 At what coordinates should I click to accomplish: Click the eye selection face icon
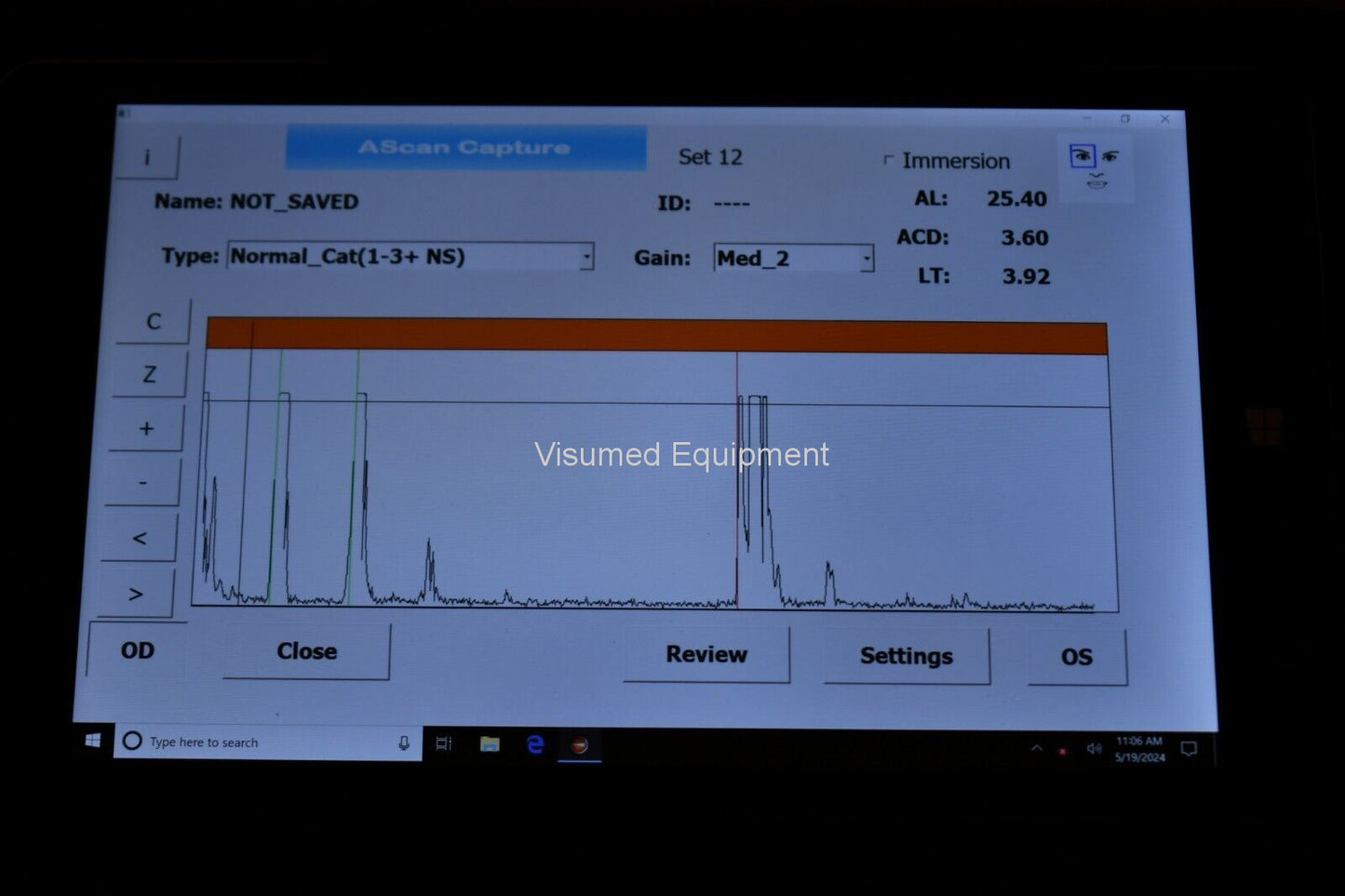point(1096,167)
